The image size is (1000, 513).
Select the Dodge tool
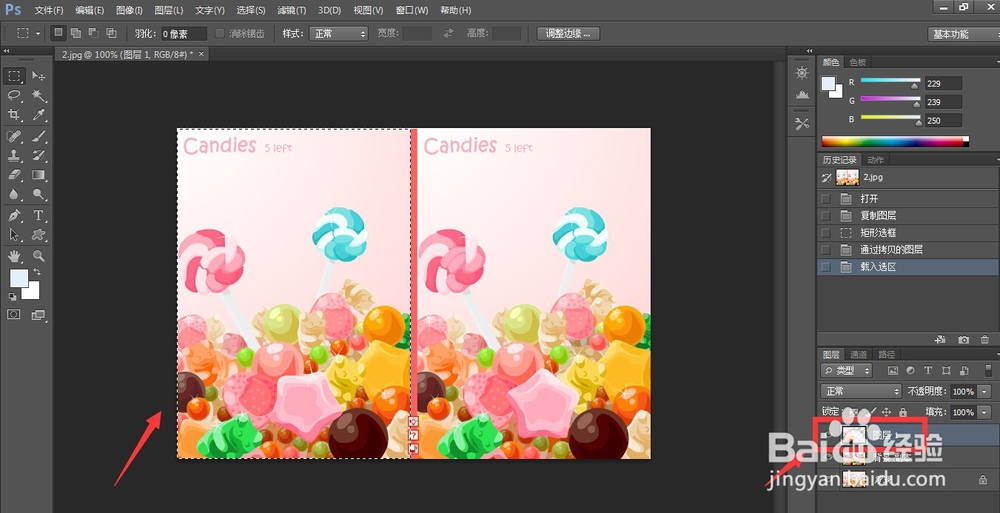tap(38, 194)
